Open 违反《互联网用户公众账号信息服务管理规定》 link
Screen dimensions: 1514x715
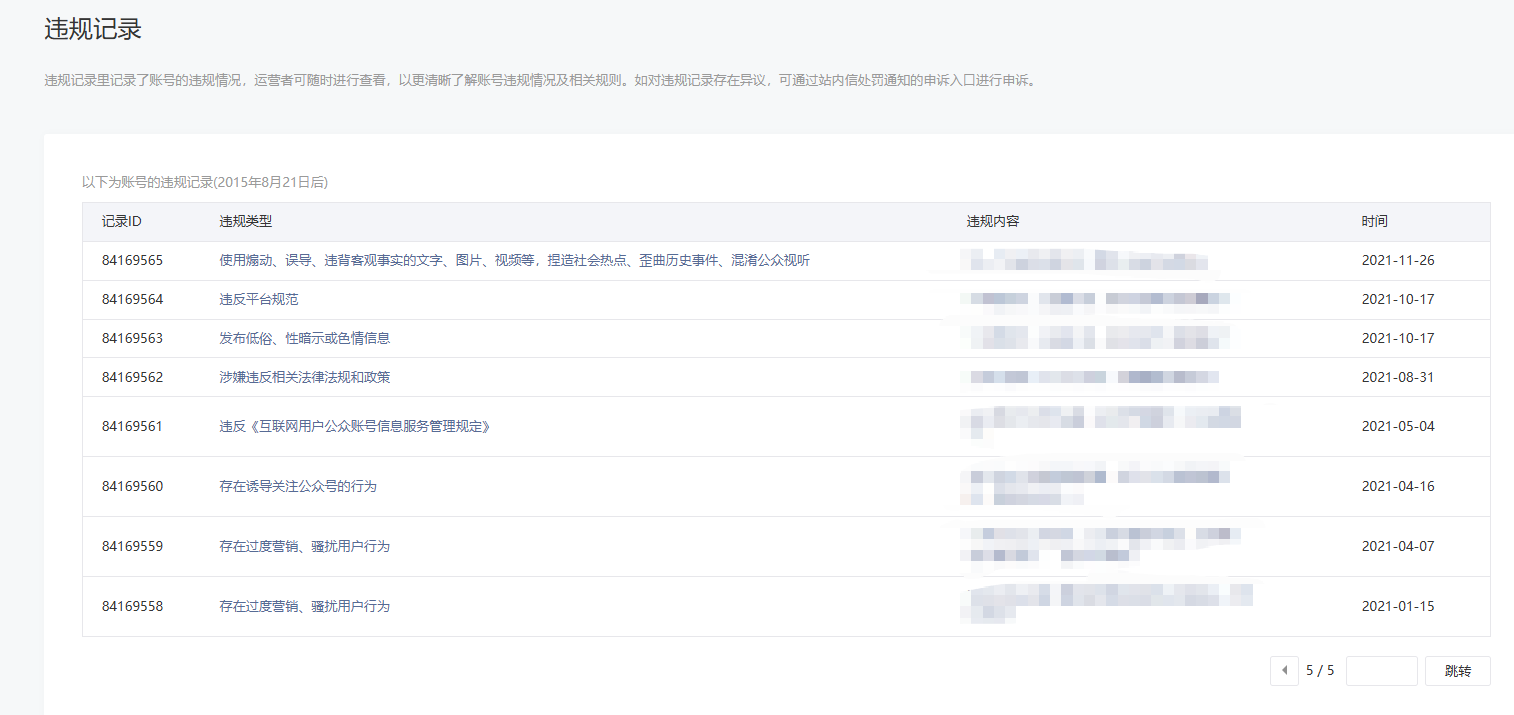pyautogui.click(x=355, y=426)
